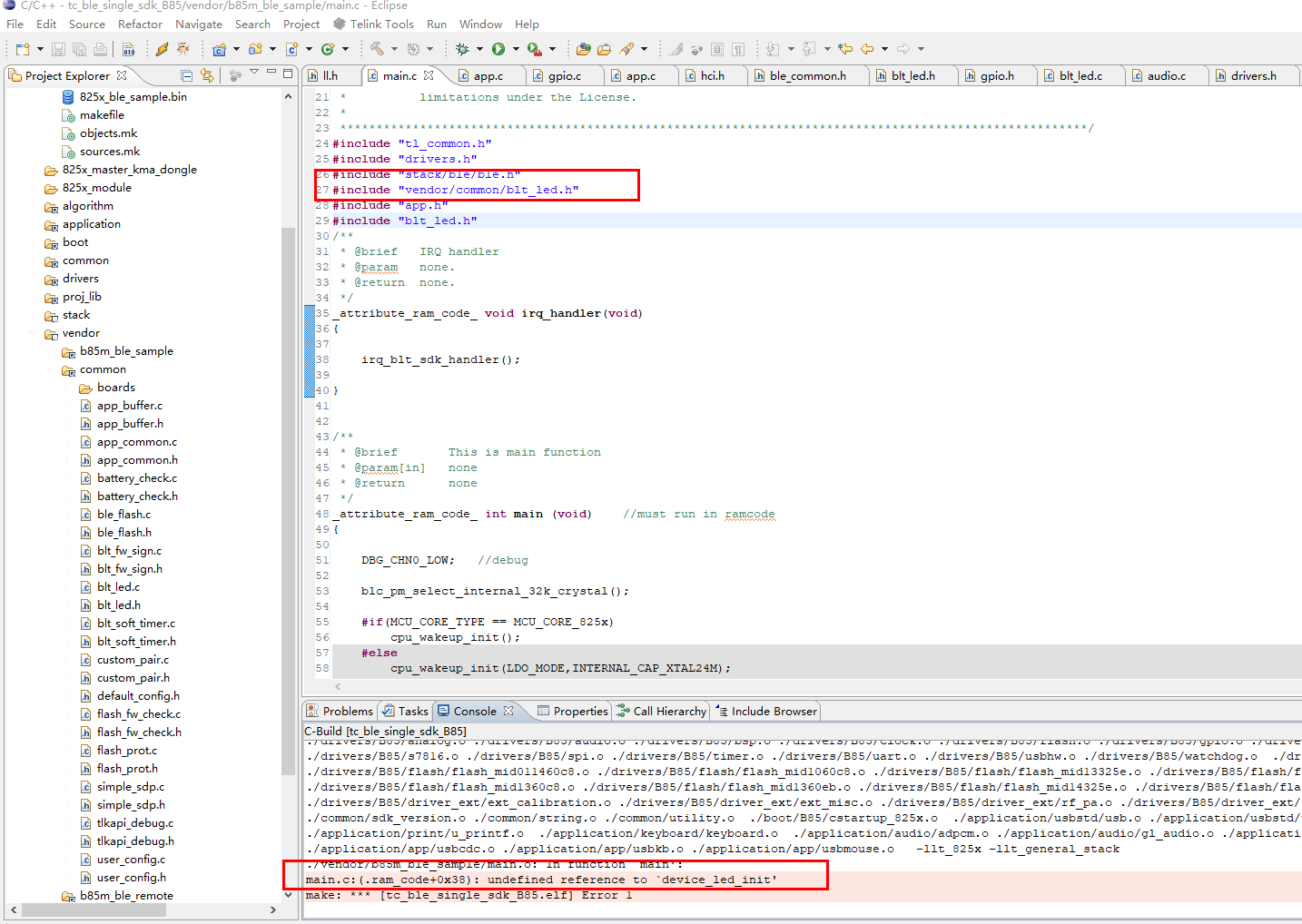This screenshot has height=924, width=1302.
Task: Open the External Tools dropdown arrow
Action: 552,49
